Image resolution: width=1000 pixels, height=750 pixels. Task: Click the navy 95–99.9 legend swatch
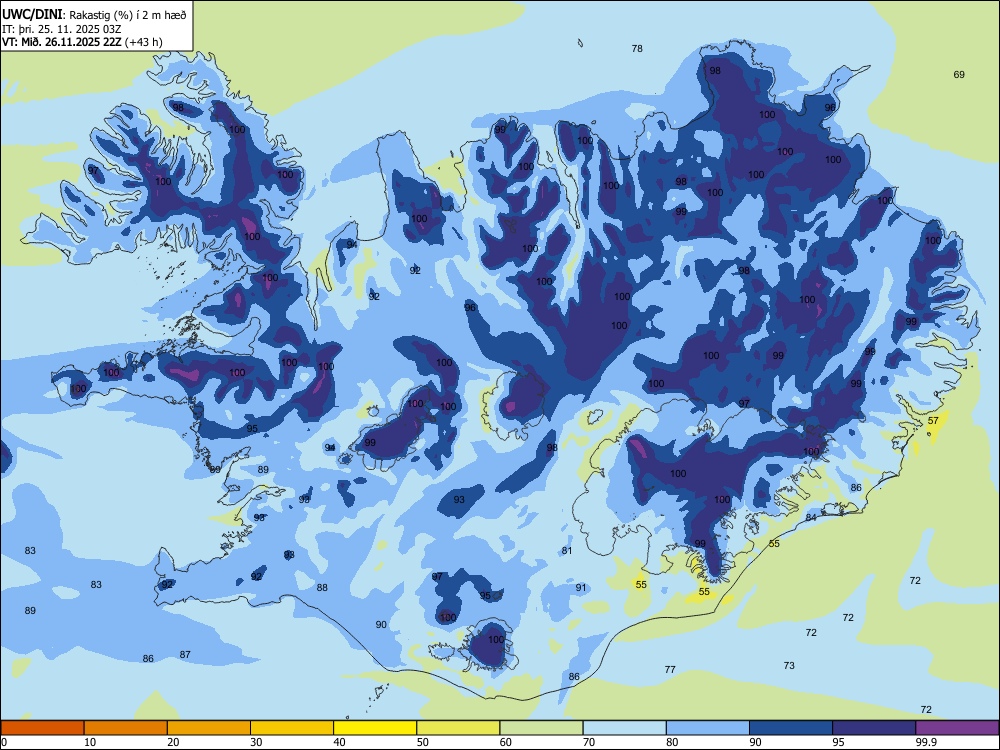tap(874, 728)
